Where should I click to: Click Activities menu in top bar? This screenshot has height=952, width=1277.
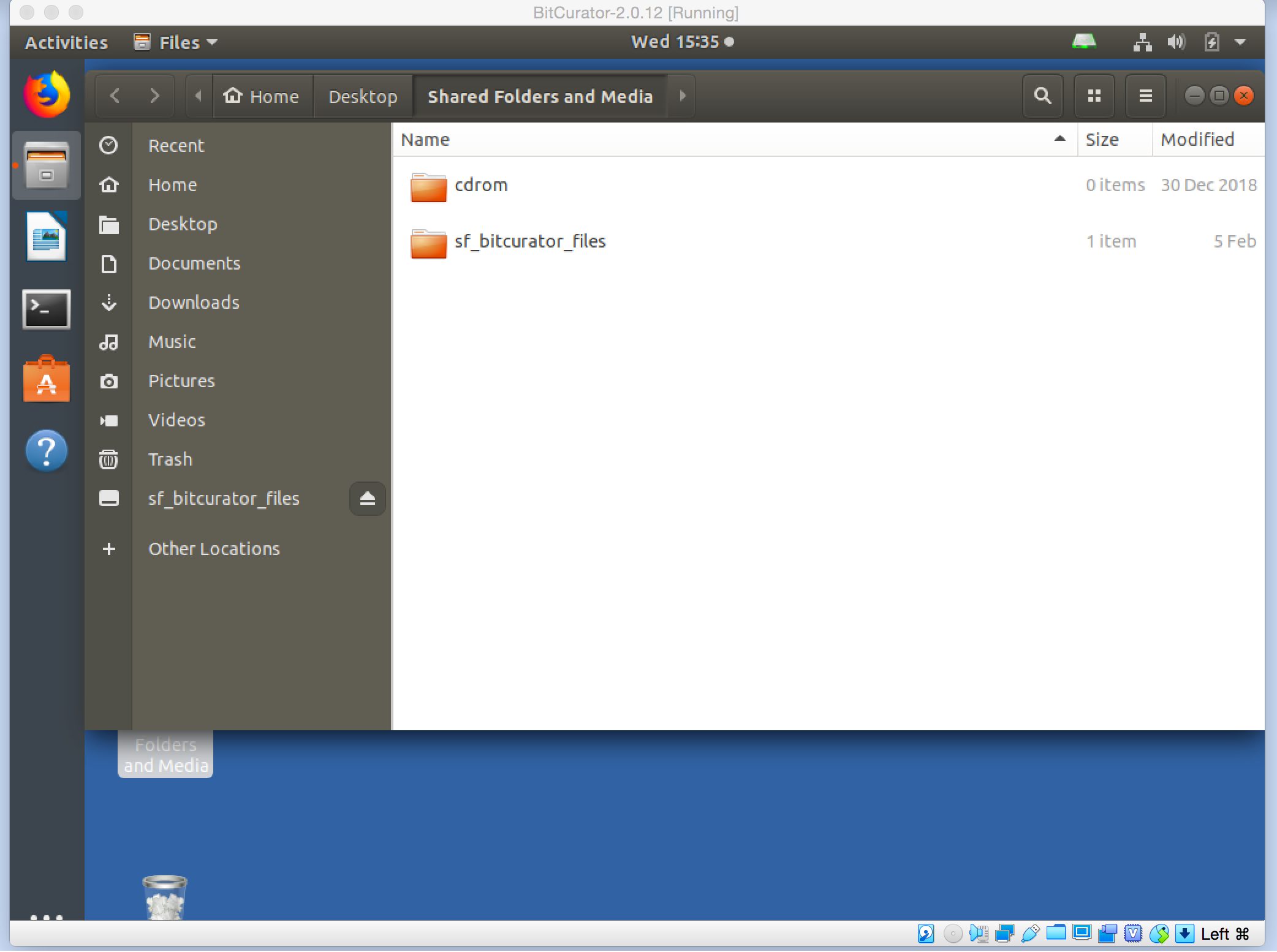click(x=67, y=41)
